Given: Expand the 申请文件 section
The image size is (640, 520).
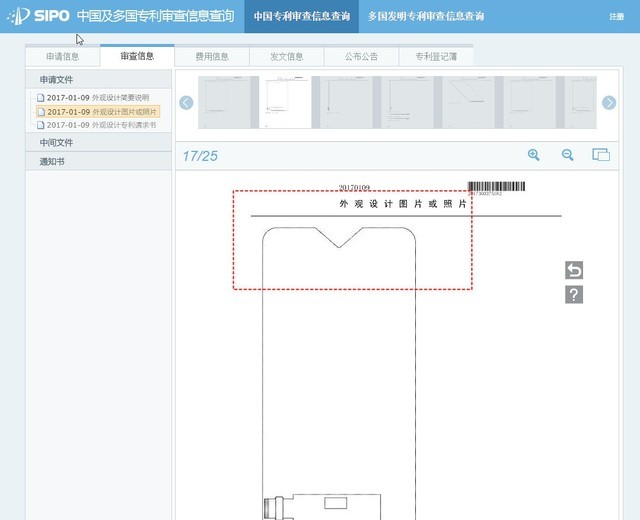Looking at the screenshot, I should (x=56, y=79).
